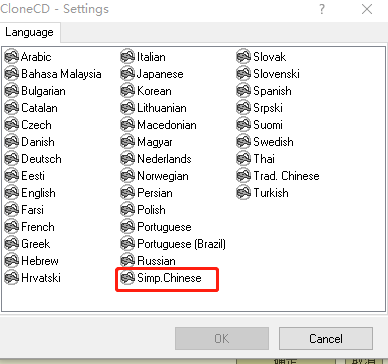Image resolution: width=388 pixels, height=364 pixels.
Task: Open help via the question mark
Action: tap(322, 9)
